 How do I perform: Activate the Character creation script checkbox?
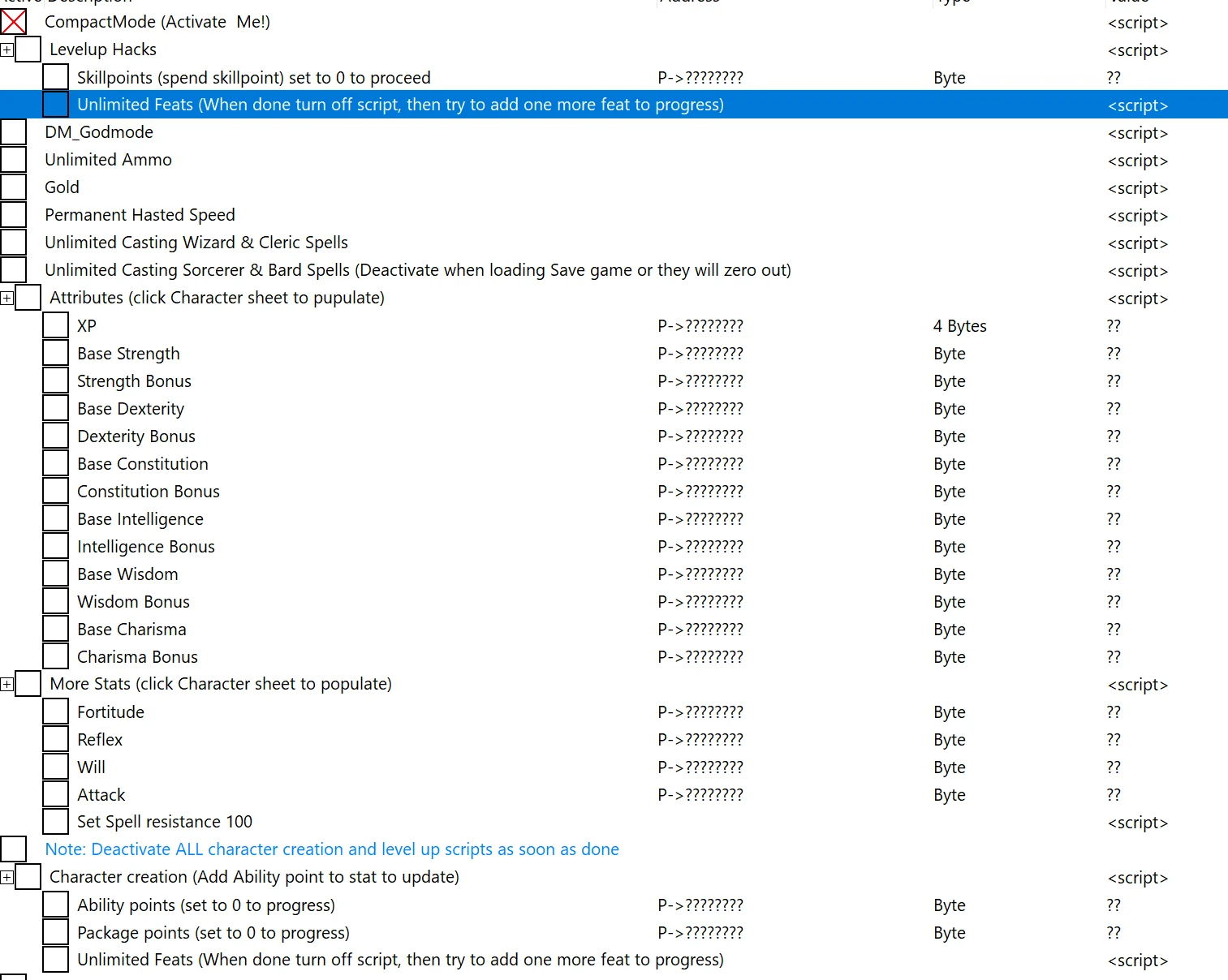pyautogui.click(x=28, y=877)
